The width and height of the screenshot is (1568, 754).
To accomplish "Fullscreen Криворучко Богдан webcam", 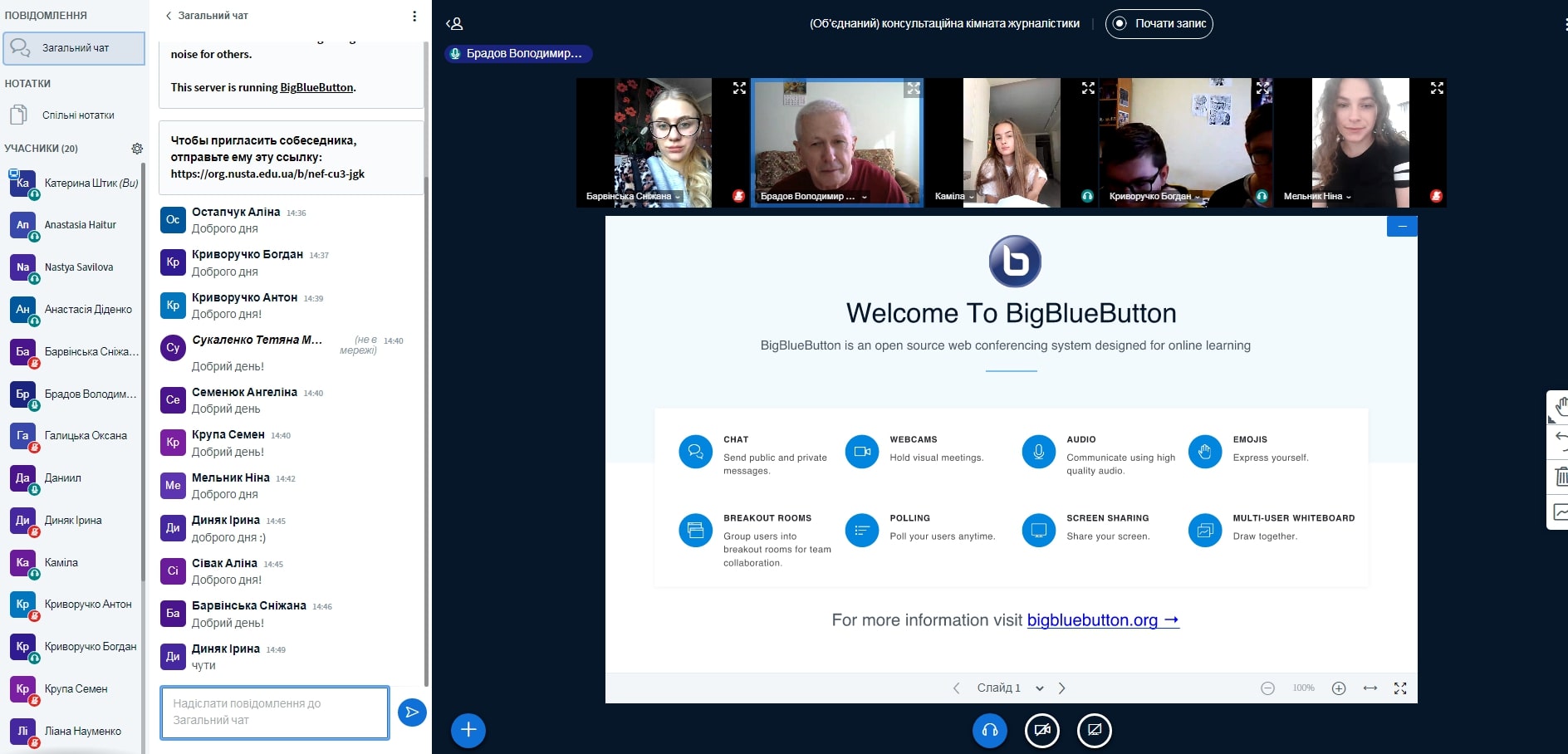I will pyautogui.click(x=1262, y=88).
